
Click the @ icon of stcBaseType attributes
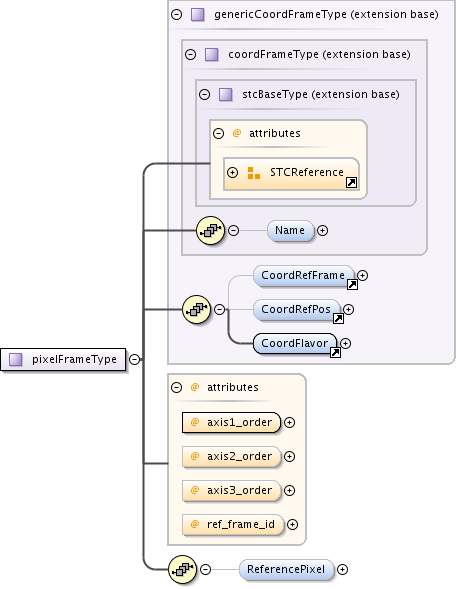click(237, 133)
